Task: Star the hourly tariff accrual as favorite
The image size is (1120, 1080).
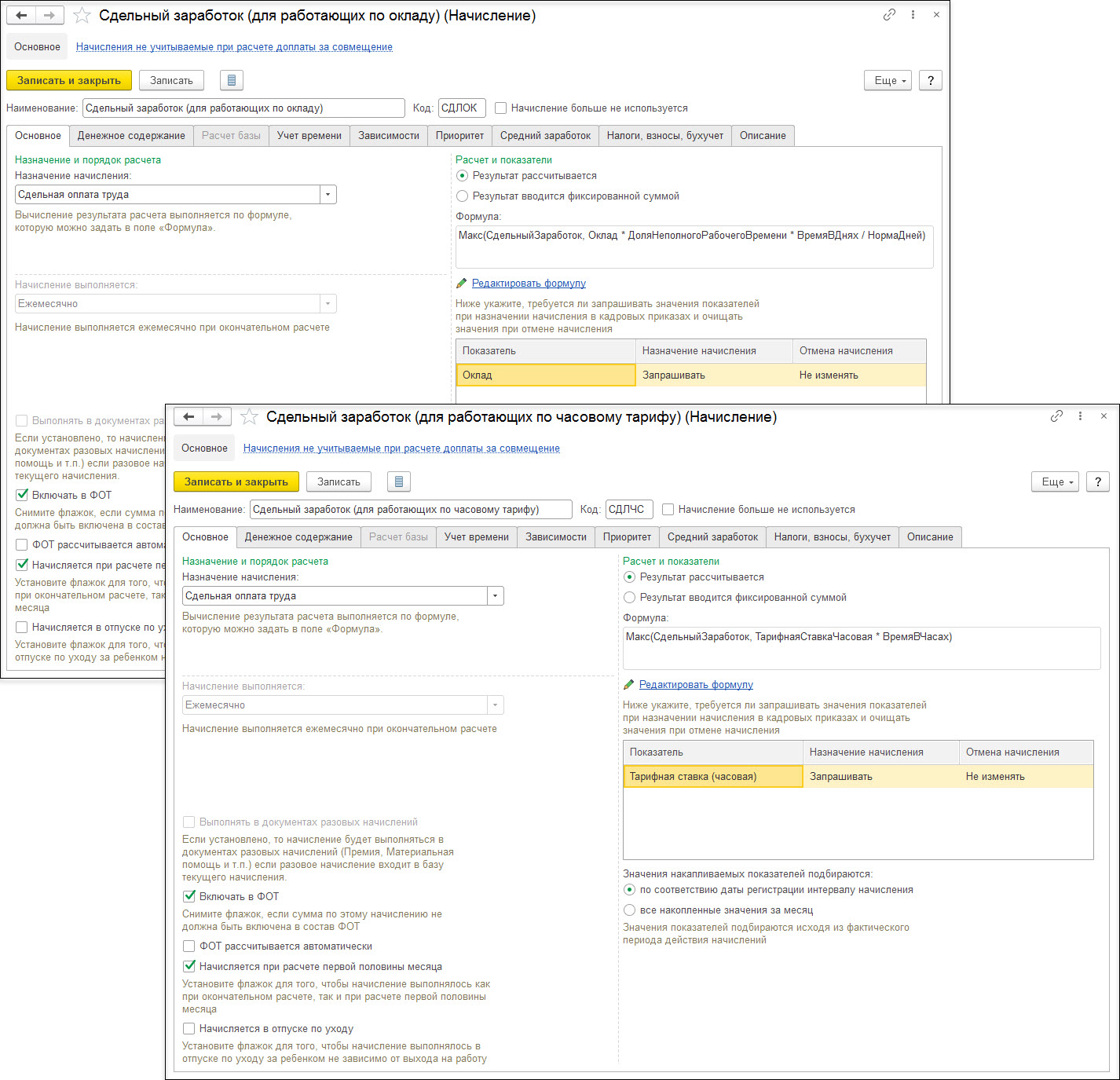Action: click(249, 417)
